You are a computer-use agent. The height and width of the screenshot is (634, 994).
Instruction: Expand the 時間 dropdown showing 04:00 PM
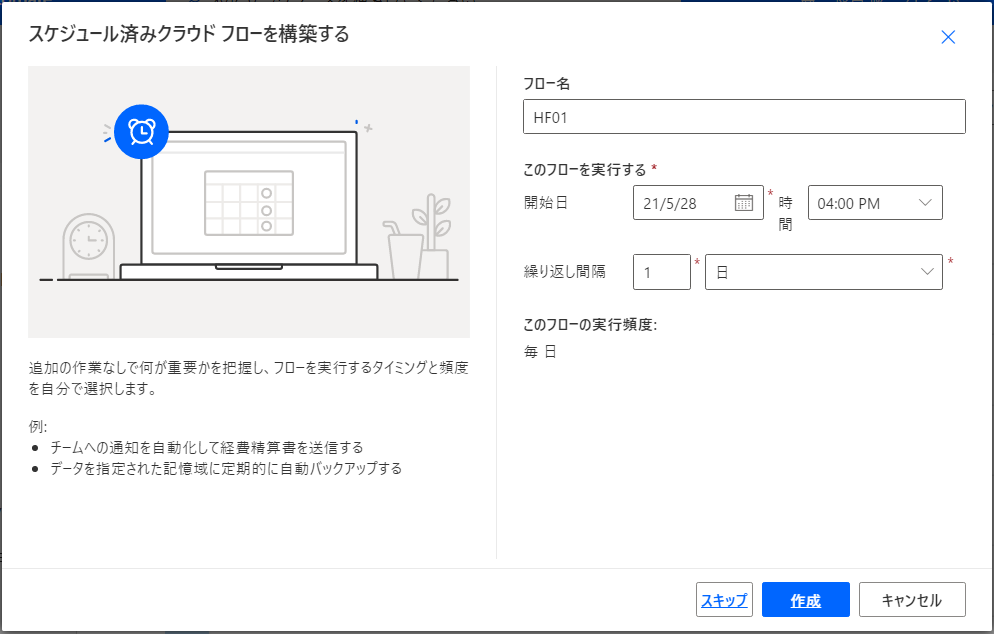point(875,203)
